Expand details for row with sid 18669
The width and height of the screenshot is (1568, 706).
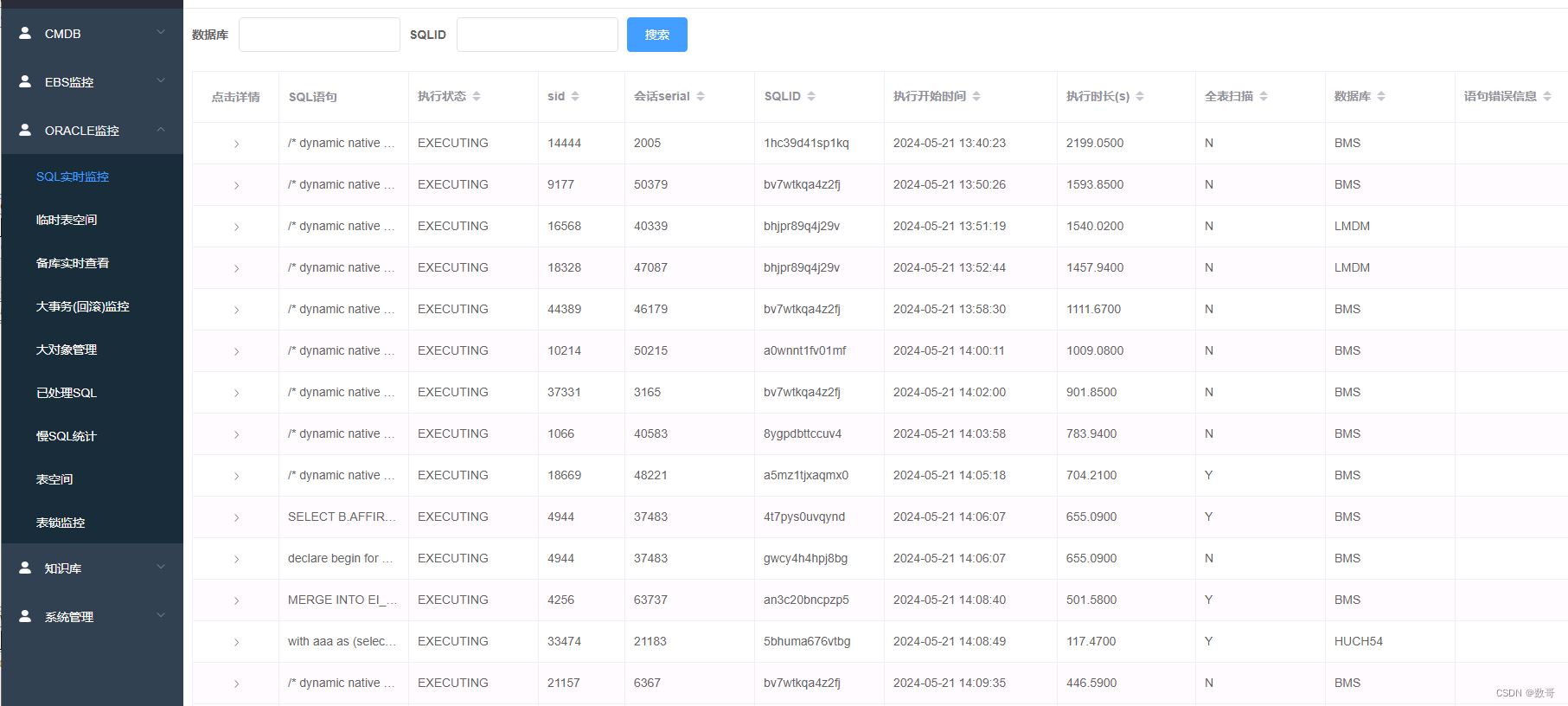(236, 476)
